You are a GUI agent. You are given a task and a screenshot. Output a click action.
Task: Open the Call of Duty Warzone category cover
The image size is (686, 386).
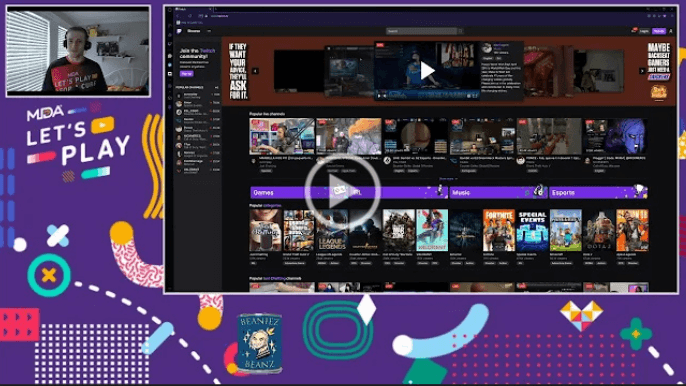pos(399,230)
